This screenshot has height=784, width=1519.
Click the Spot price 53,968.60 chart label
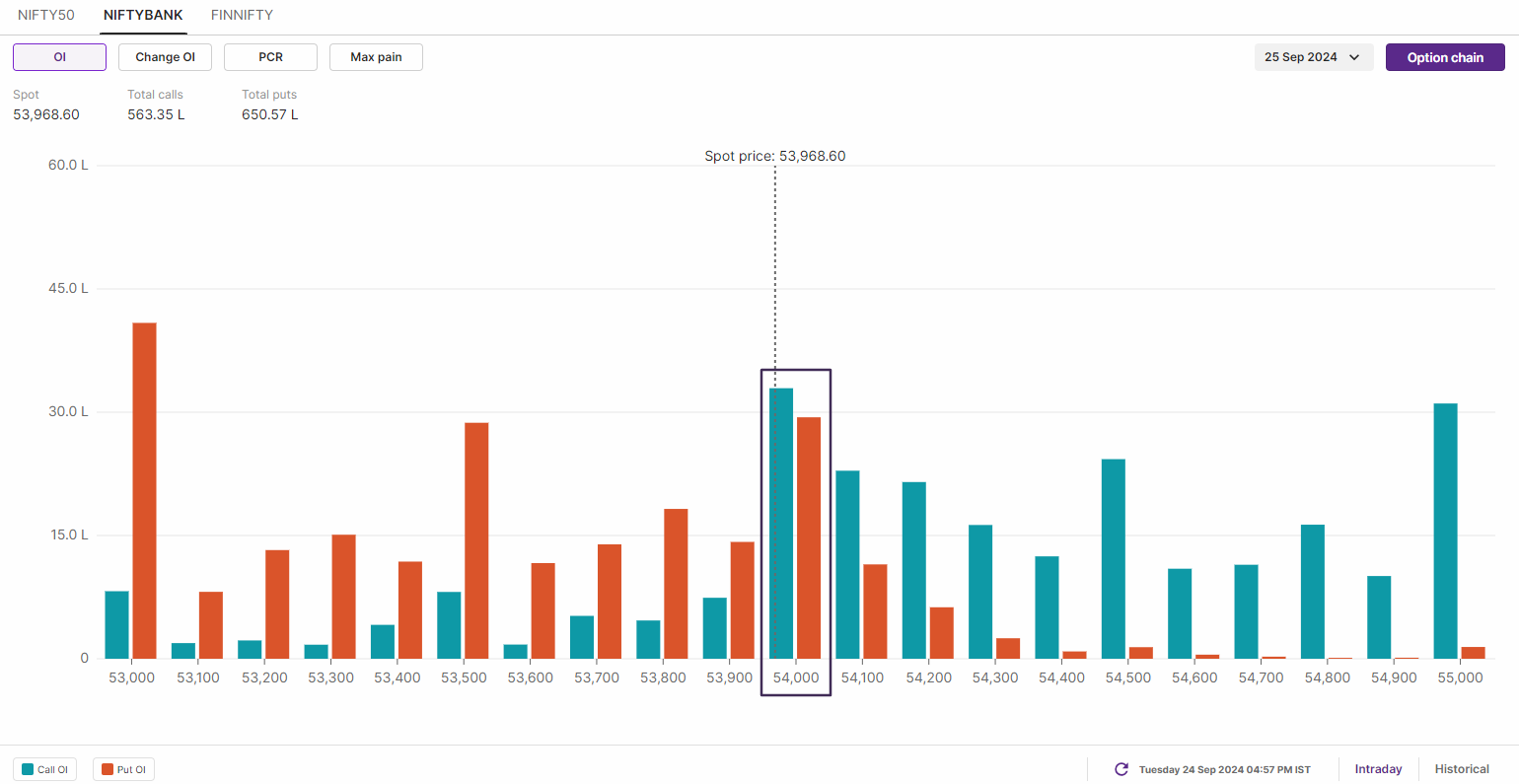coord(775,156)
